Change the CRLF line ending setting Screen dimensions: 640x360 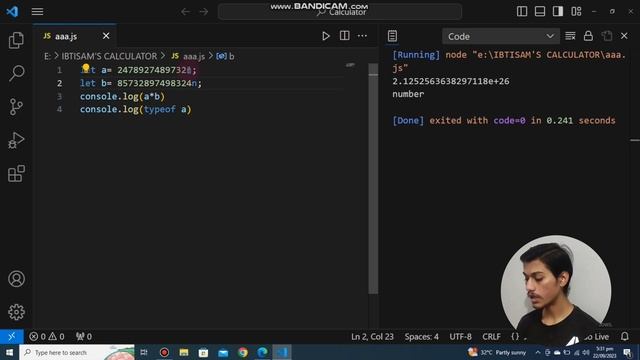(491, 337)
